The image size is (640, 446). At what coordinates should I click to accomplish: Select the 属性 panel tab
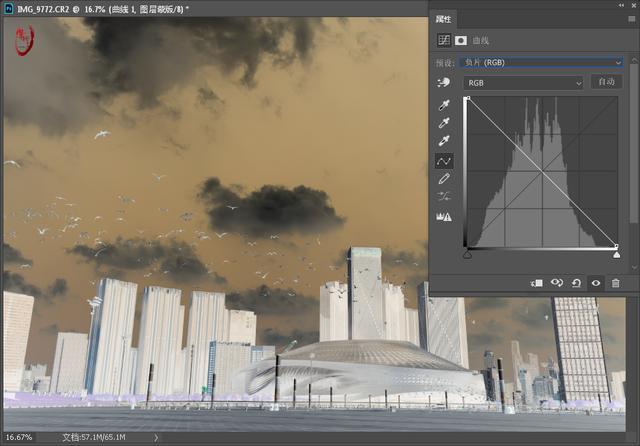point(444,19)
